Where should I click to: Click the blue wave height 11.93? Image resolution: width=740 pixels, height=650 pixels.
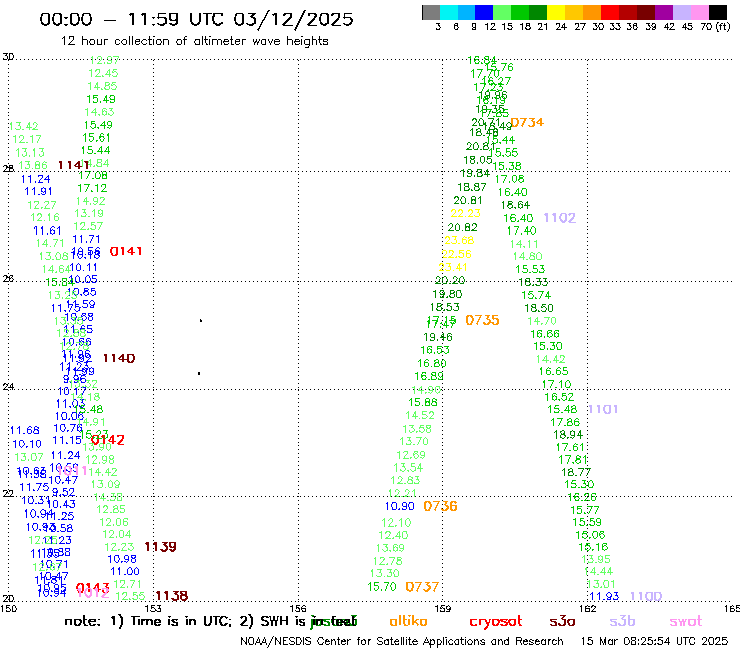coord(604,596)
